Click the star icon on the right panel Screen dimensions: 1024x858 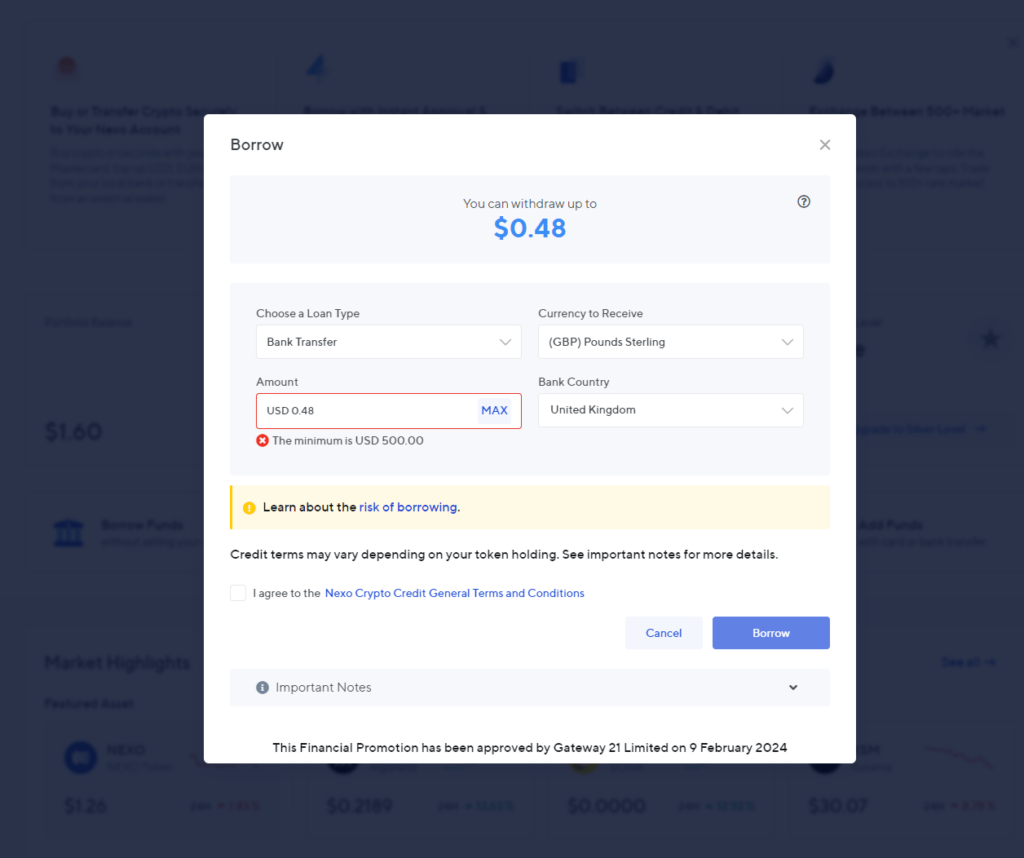coord(990,338)
